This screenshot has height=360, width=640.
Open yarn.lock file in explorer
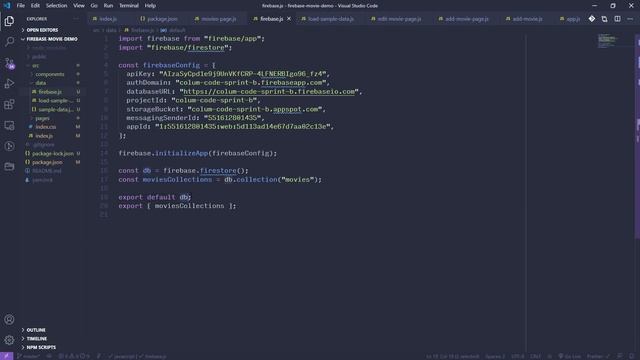(42, 180)
